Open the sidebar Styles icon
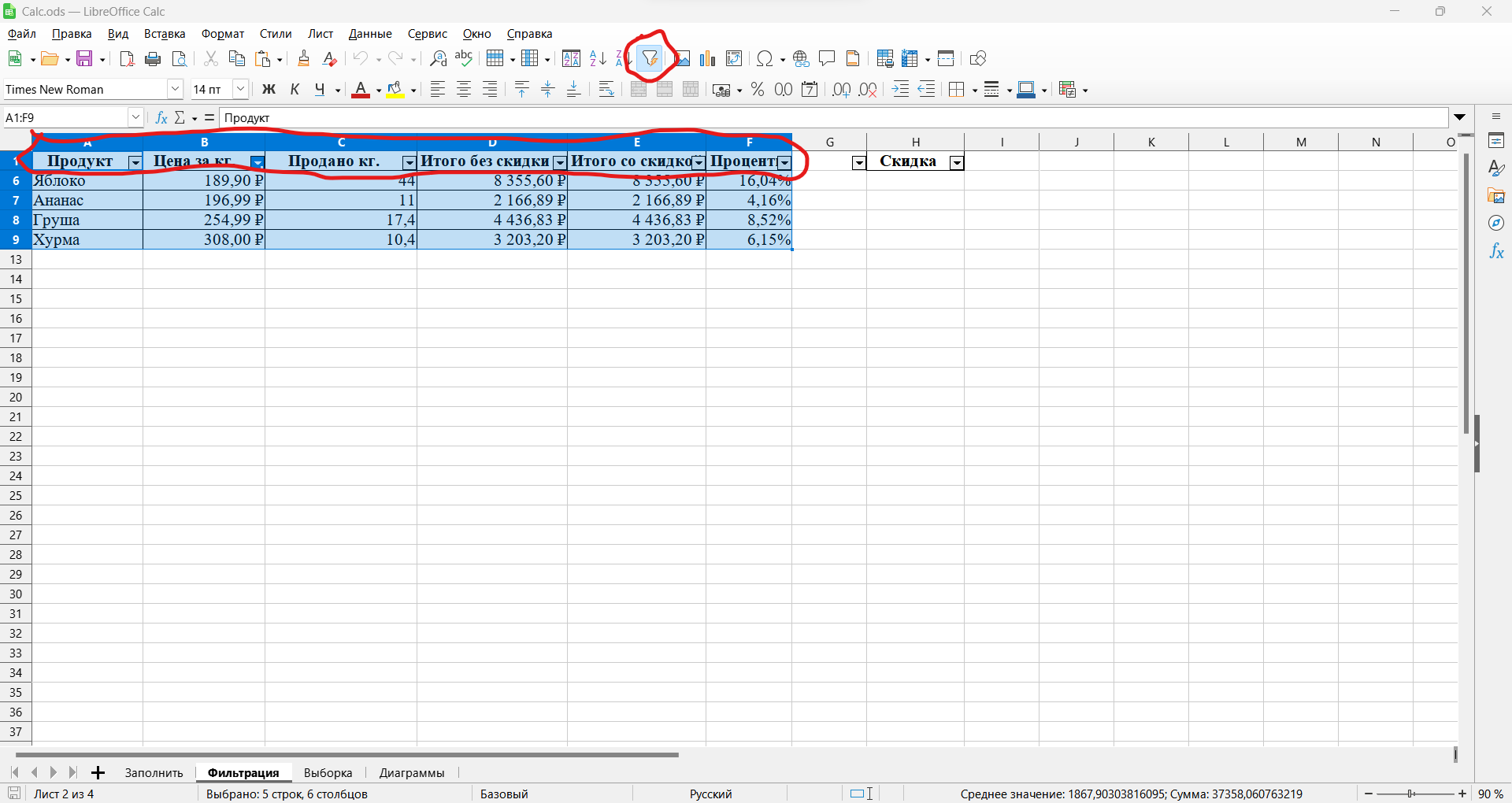The width and height of the screenshot is (1512, 803). (x=1496, y=168)
